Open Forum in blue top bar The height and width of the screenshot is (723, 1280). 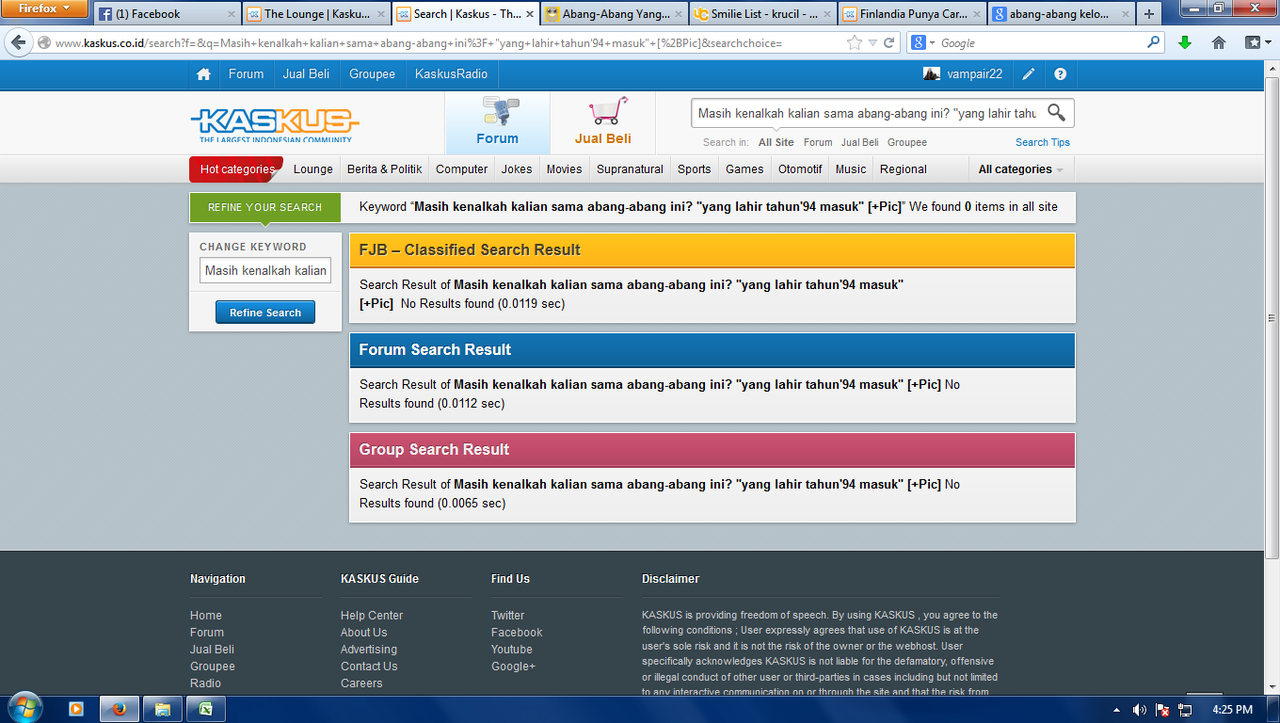[246, 74]
